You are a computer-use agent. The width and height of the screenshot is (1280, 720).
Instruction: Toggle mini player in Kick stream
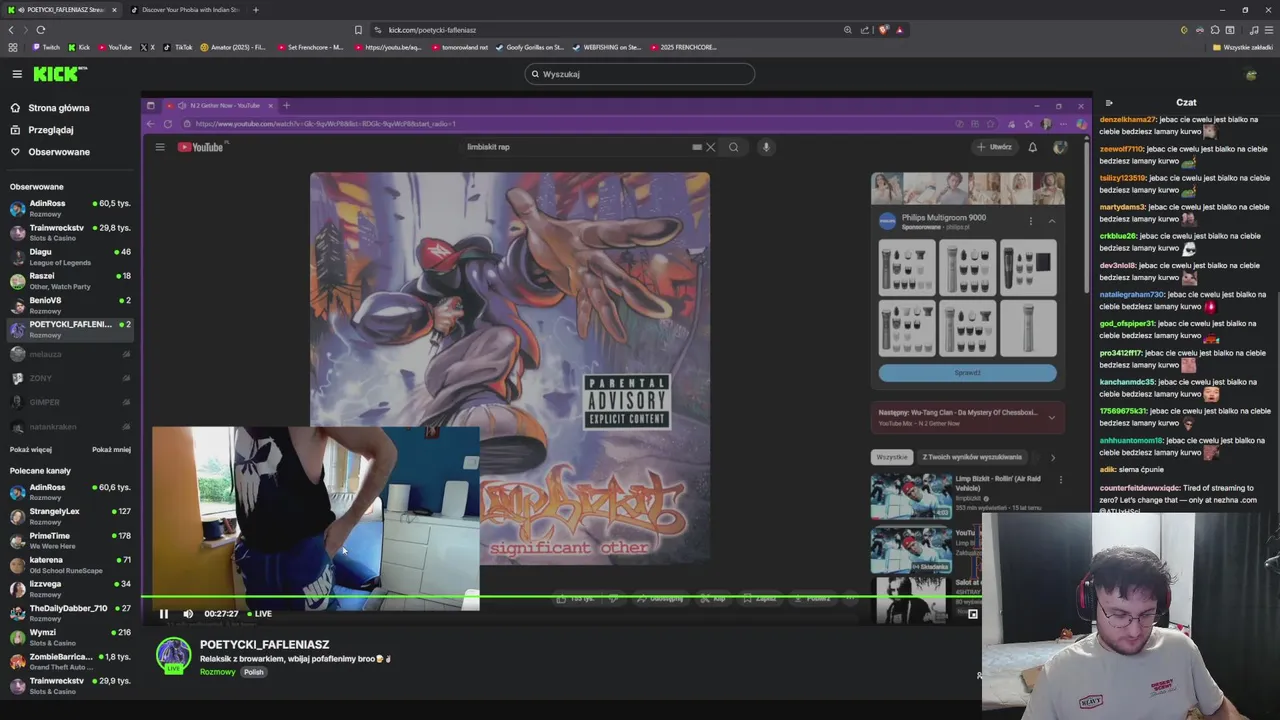[972, 614]
